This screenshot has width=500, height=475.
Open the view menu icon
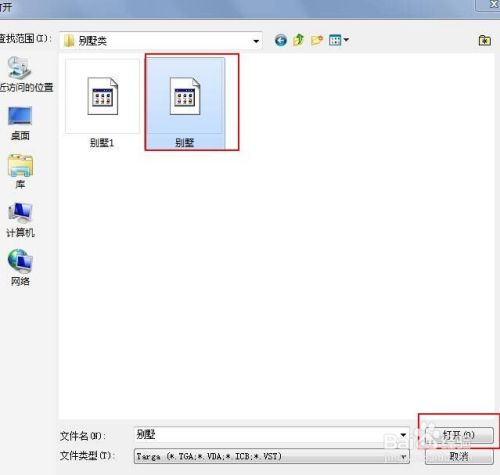click(x=335, y=40)
